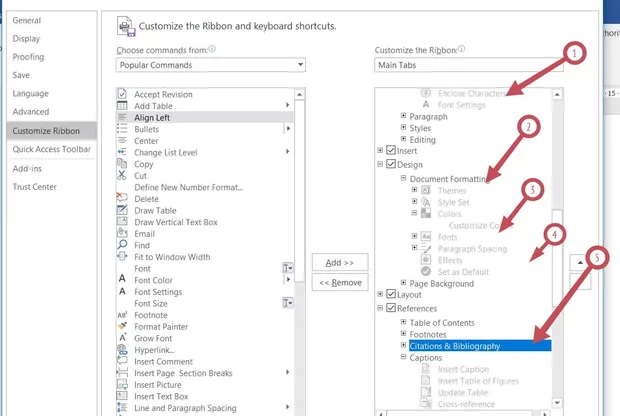Click the Cut scissors icon

coord(122,175)
